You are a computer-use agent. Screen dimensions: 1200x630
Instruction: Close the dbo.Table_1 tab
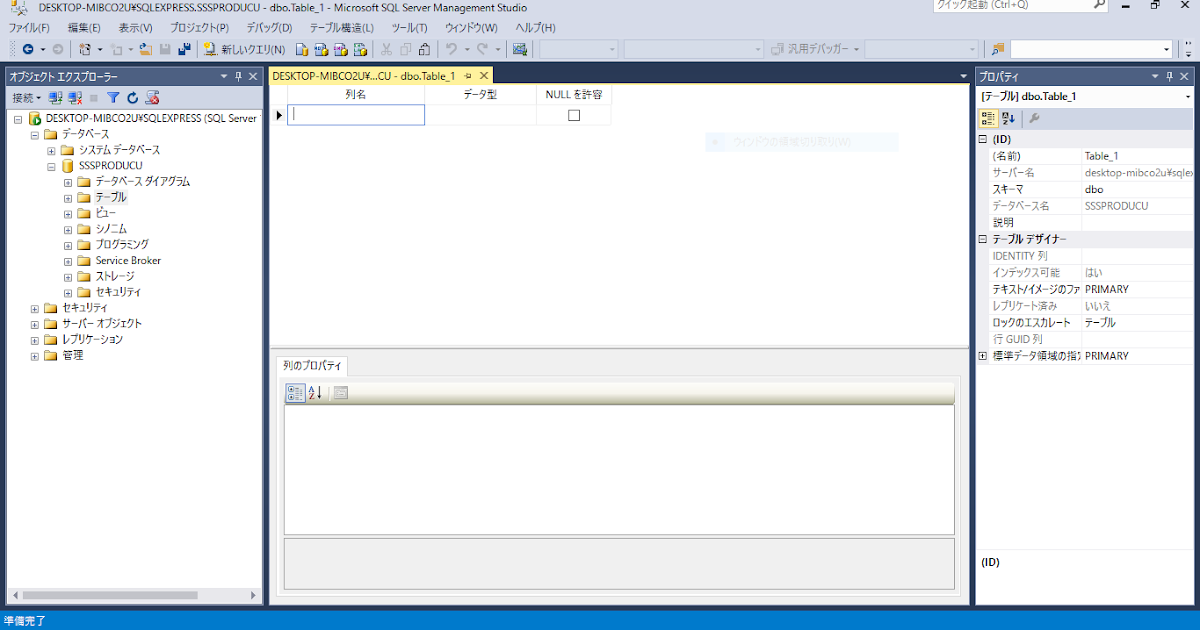(484, 76)
